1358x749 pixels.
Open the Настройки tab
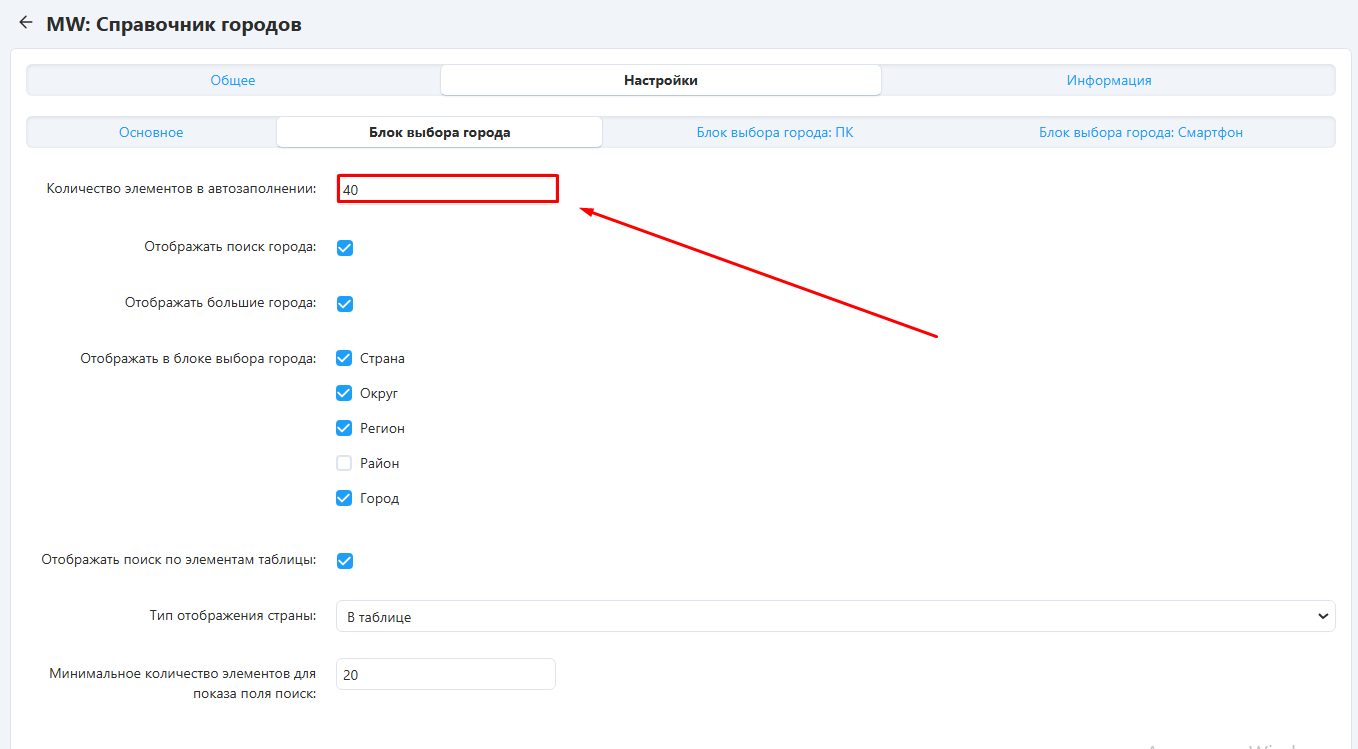tap(660, 80)
